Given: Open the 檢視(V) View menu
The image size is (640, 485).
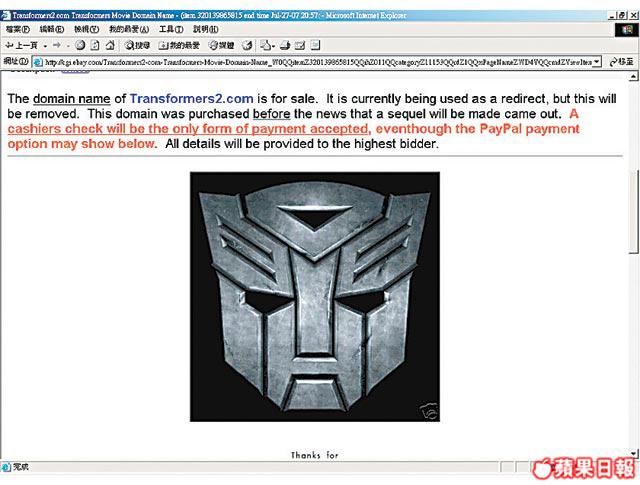Looking at the screenshot, I should pyautogui.click(x=86, y=29).
